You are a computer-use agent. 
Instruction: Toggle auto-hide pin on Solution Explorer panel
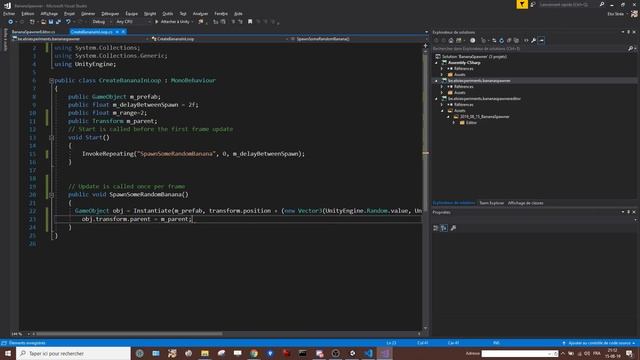click(x=629, y=32)
